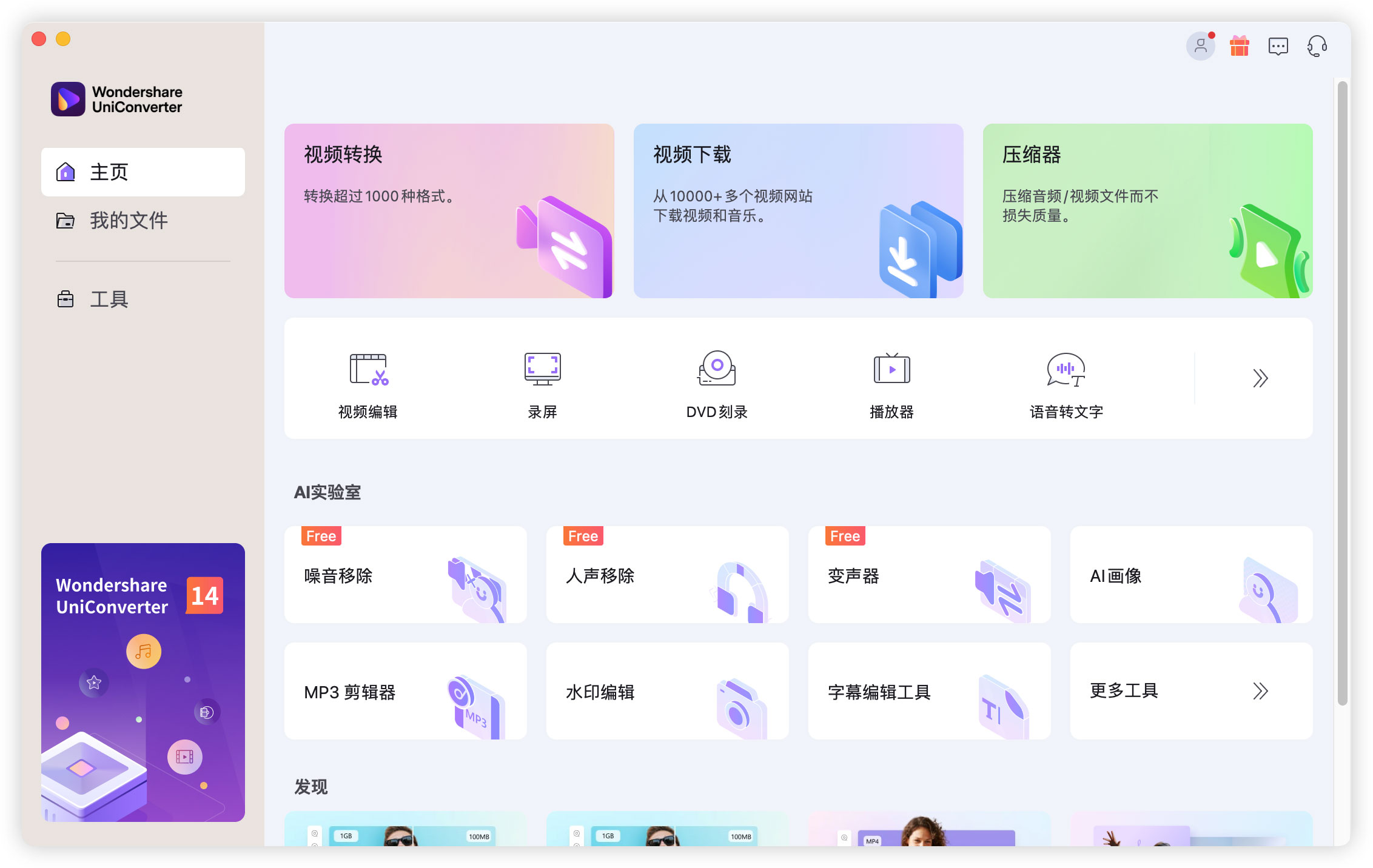
Task: Click the 播放器 player icon
Action: click(x=891, y=368)
